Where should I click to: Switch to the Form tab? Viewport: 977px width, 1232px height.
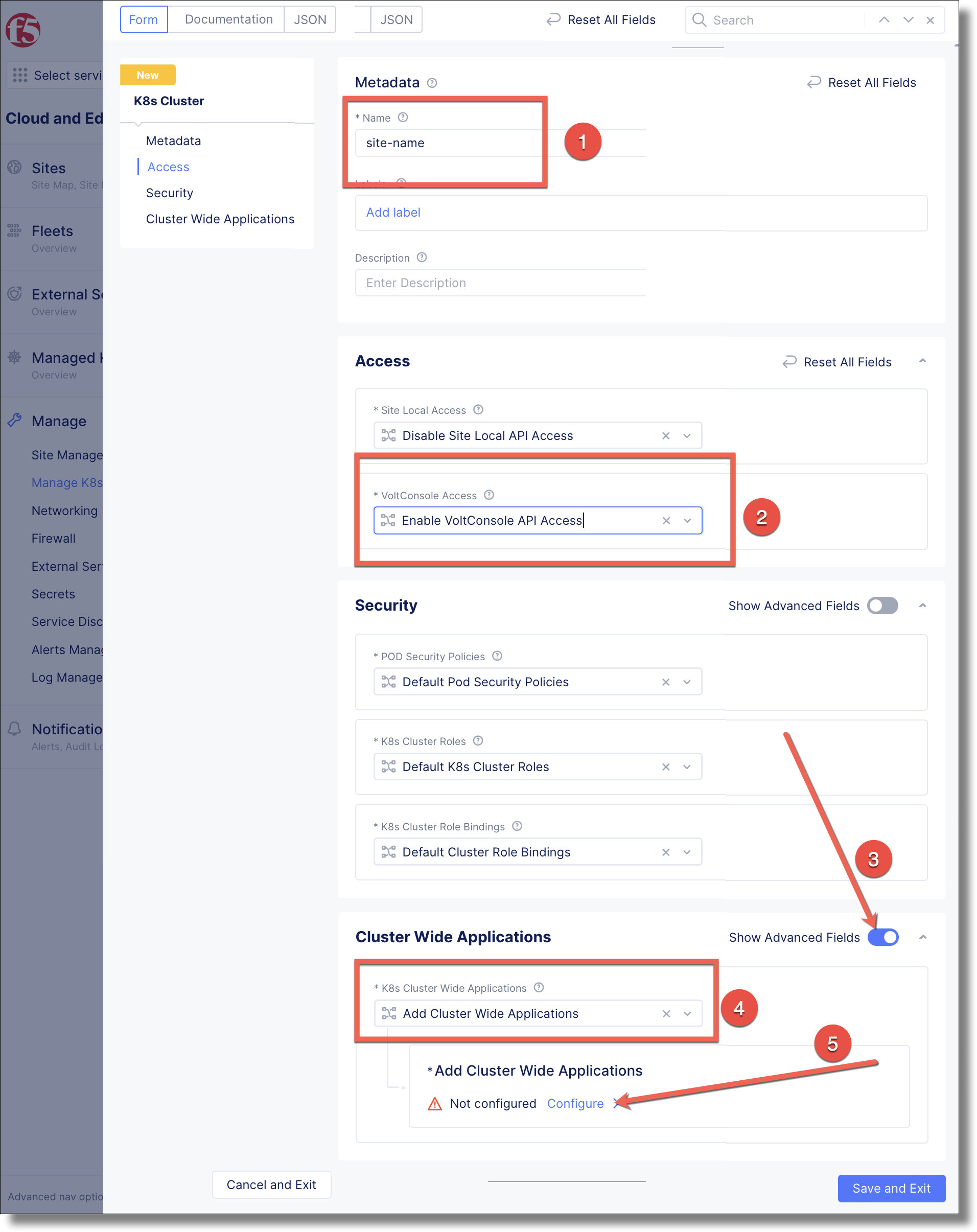[144, 19]
